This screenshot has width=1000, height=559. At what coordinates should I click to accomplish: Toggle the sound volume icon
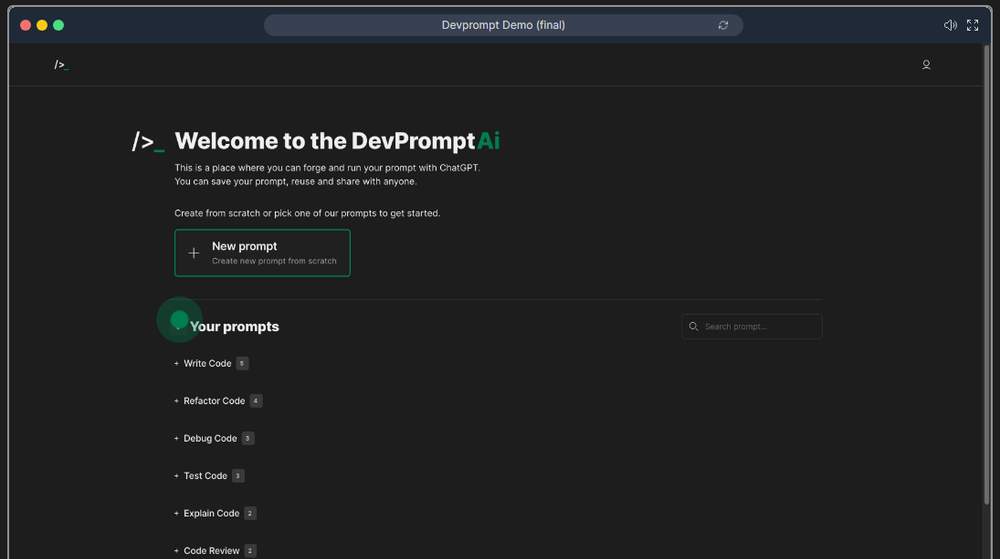[950, 25]
